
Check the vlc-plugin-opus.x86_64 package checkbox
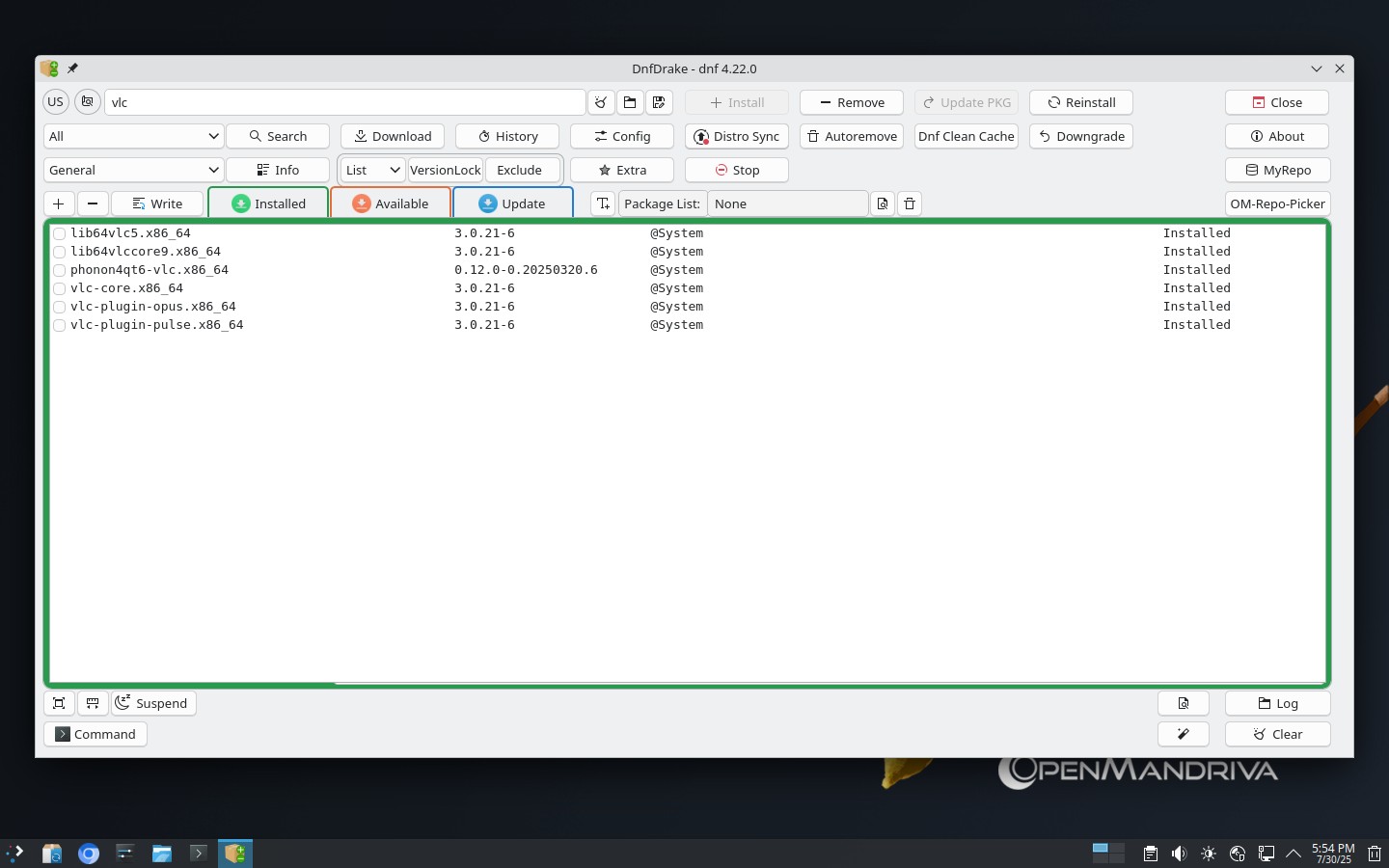click(x=59, y=307)
